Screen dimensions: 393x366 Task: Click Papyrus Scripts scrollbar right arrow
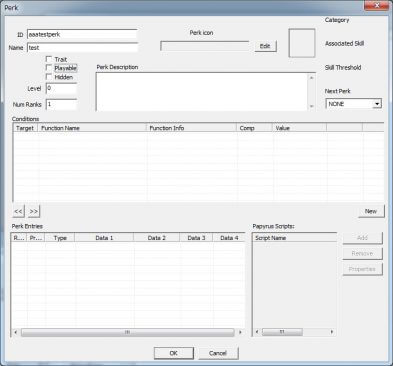pos(332,332)
